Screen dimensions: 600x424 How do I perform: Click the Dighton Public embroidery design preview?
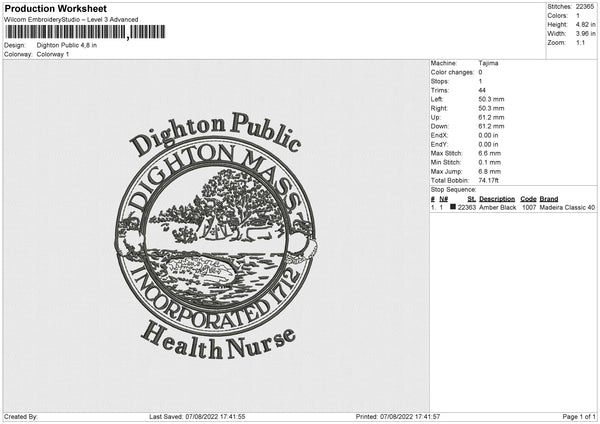(x=216, y=236)
